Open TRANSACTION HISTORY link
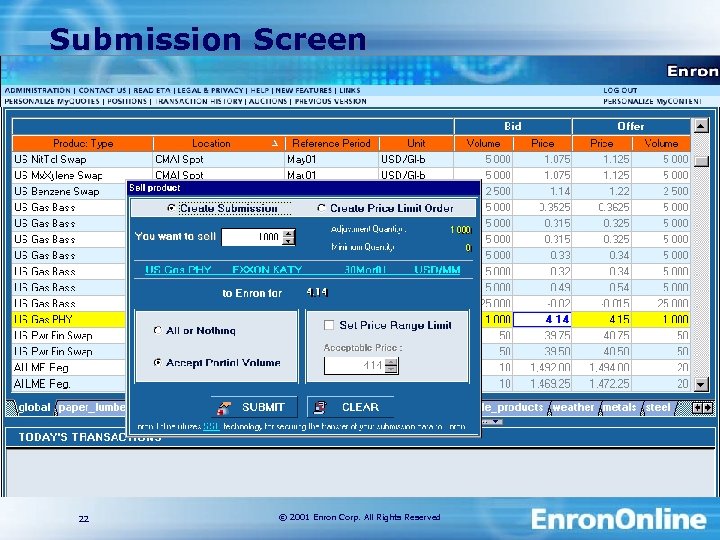This screenshot has height=540, width=720. point(199,101)
